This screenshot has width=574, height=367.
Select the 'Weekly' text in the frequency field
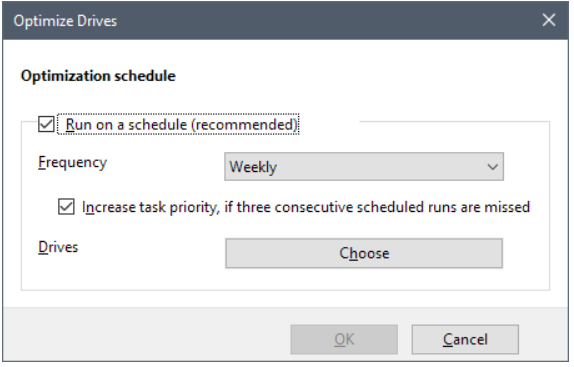click(x=253, y=167)
